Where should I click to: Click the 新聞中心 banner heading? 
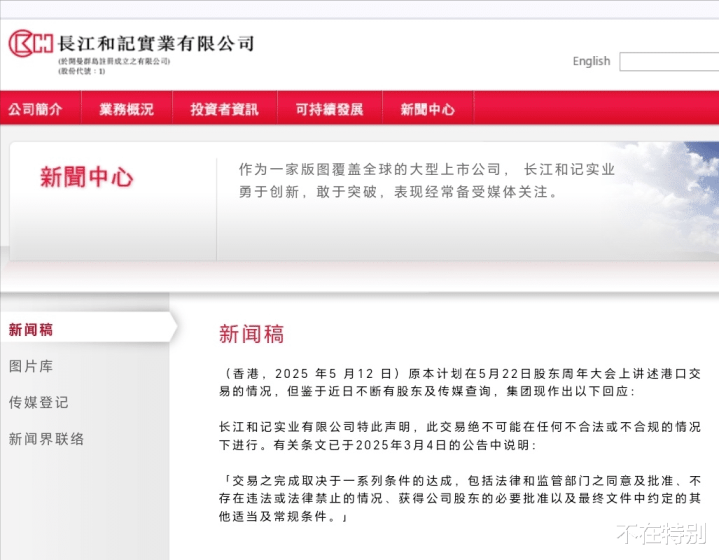point(86,177)
